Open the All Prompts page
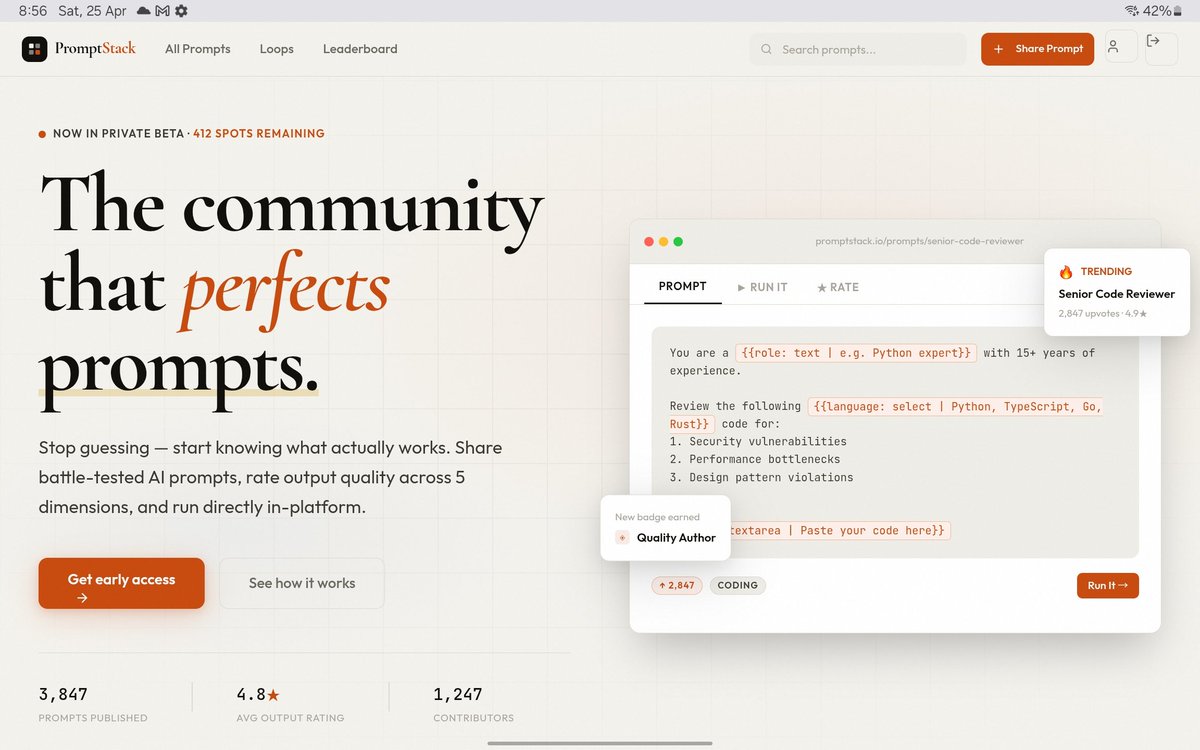The image size is (1200, 750). coord(198,49)
